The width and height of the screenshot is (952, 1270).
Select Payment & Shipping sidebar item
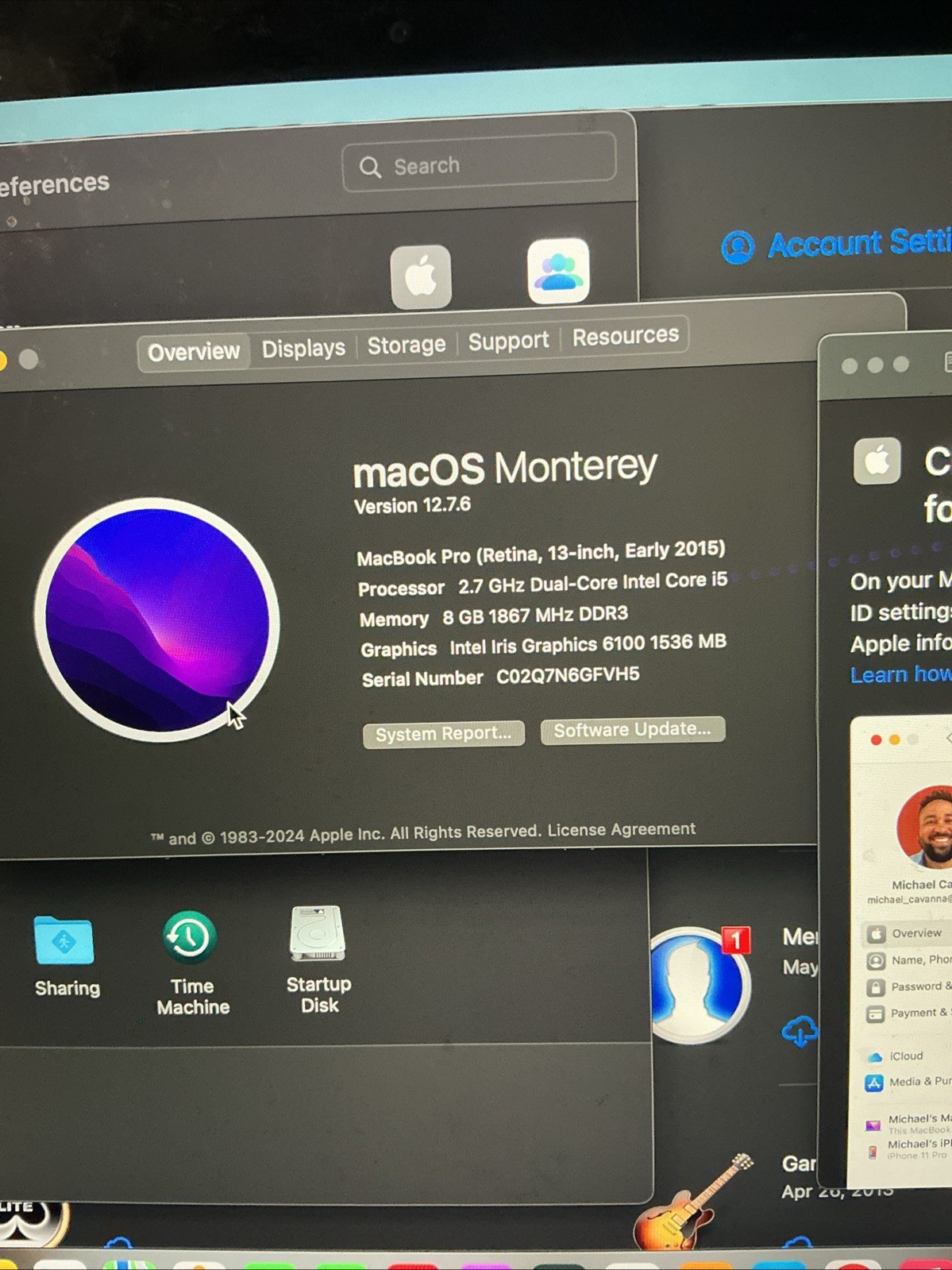click(x=909, y=1013)
